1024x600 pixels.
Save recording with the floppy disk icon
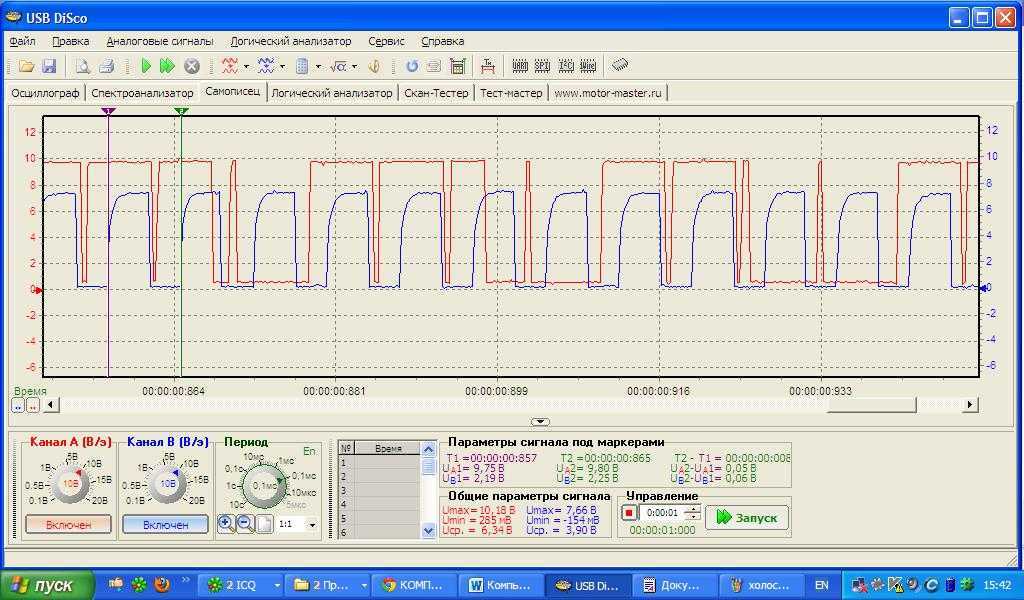click(x=50, y=66)
